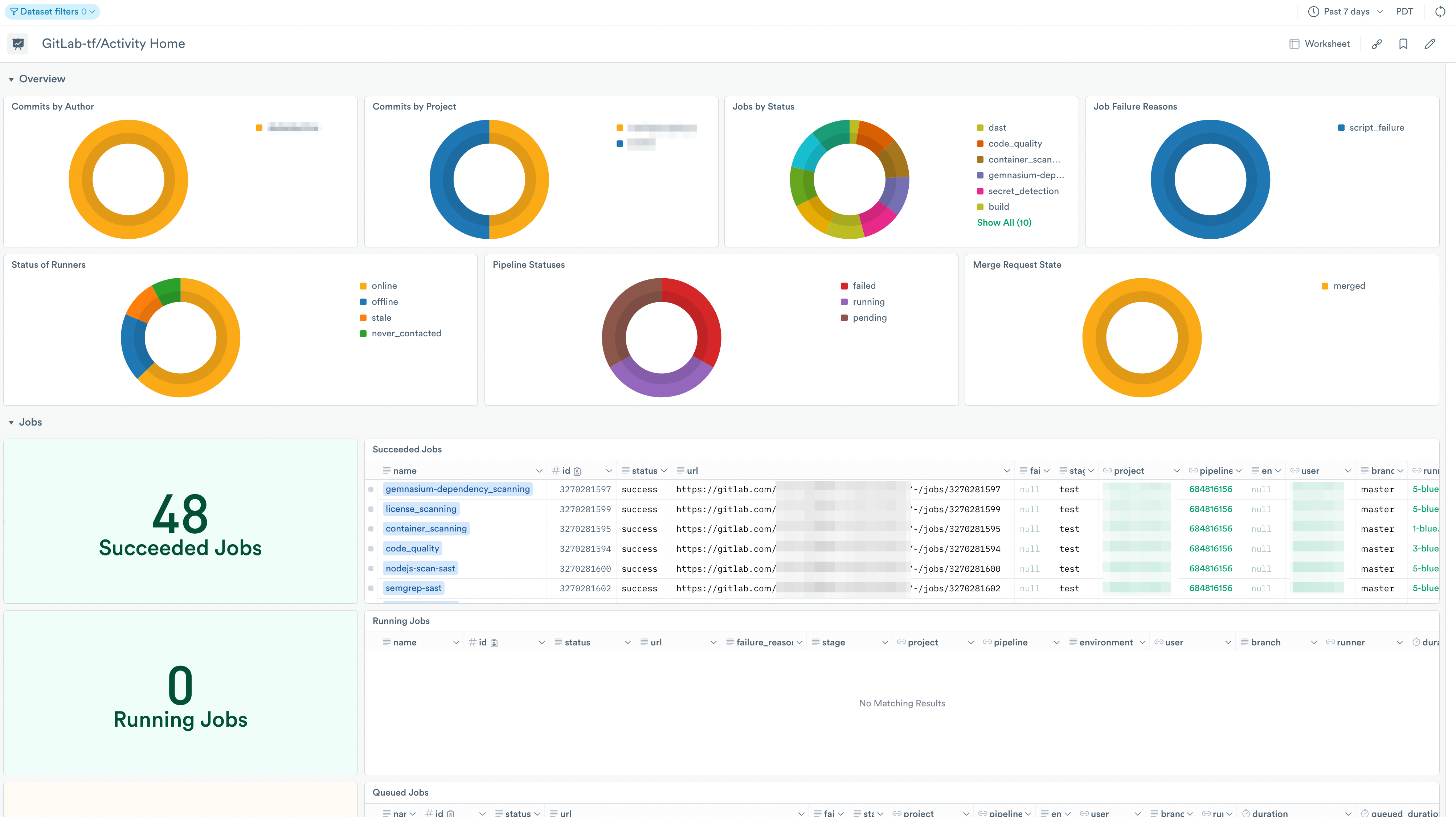Click lock icon on Succeeded Jobs id column
The height and width of the screenshot is (817, 1456).
(x=577, y=471)
